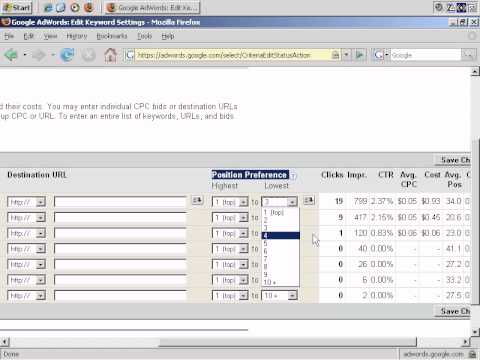Open the Internet Explorer quick launch icon
The height and width of the screenshot is (360, 480).
48,7
